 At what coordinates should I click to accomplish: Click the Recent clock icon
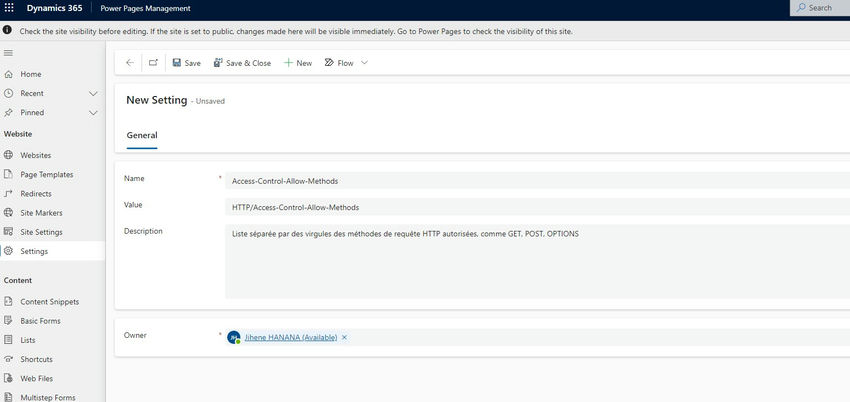pyautogui.click(x=8, y=93)
